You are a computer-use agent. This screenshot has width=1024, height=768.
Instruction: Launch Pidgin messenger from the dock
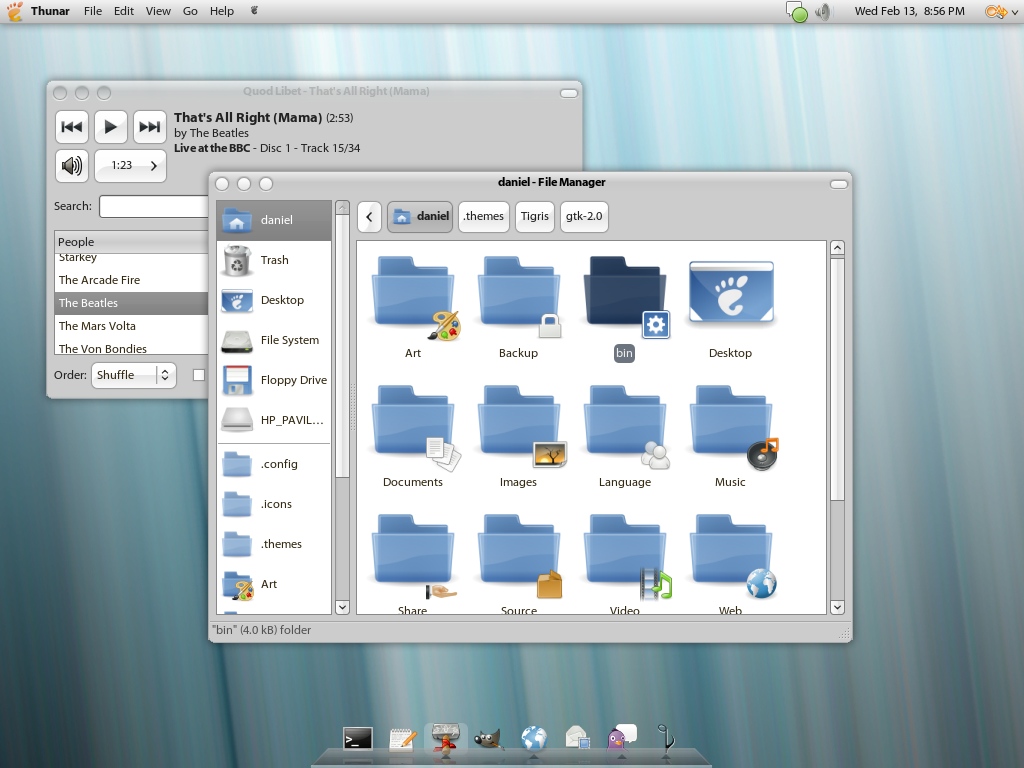(621, 737)
